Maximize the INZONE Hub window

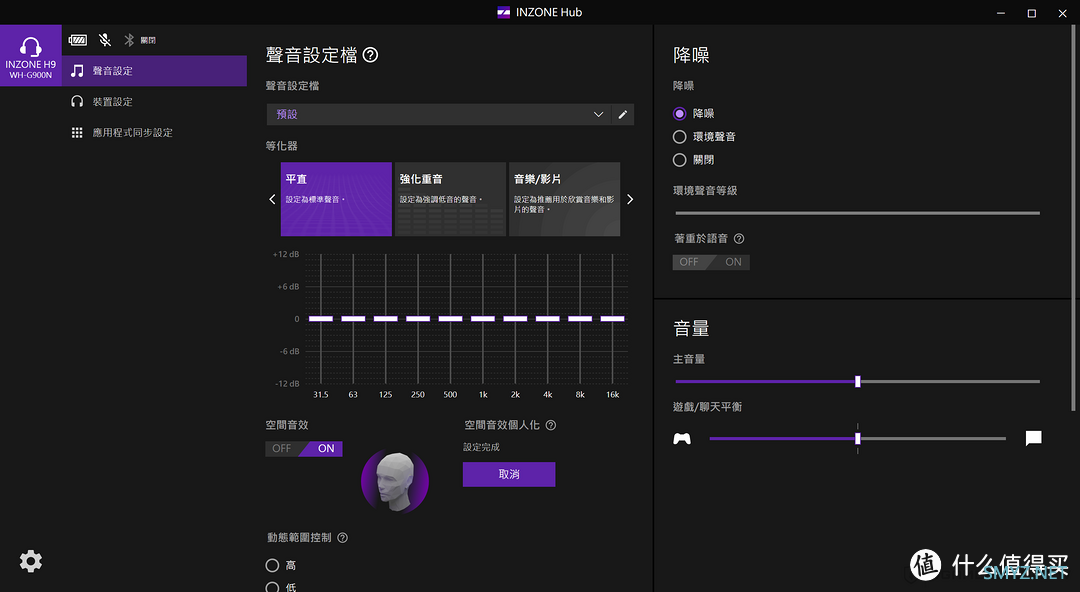click(x=1031, y=12)
